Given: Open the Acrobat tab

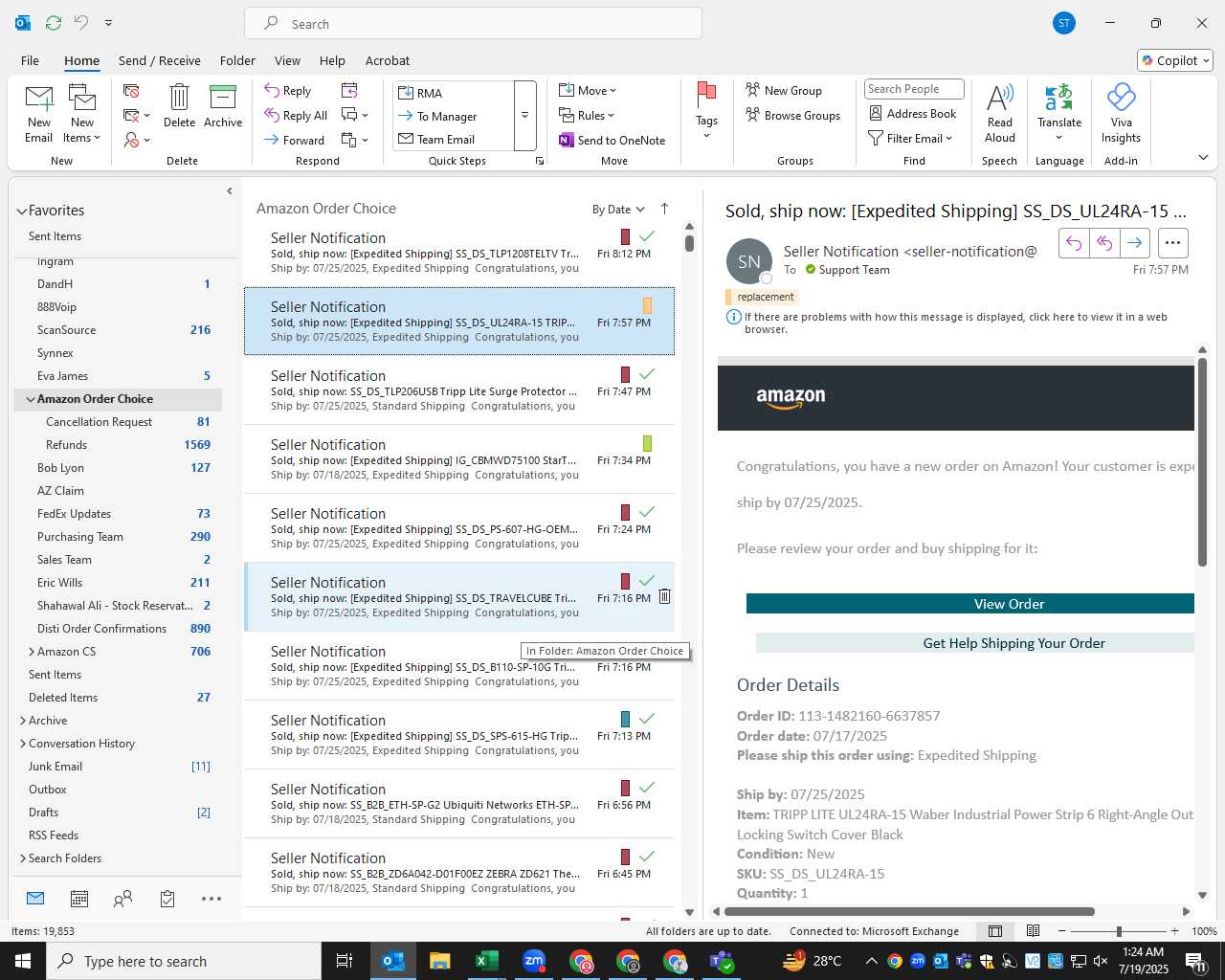Looking at the screenshot, I should (x=388, y=60).
